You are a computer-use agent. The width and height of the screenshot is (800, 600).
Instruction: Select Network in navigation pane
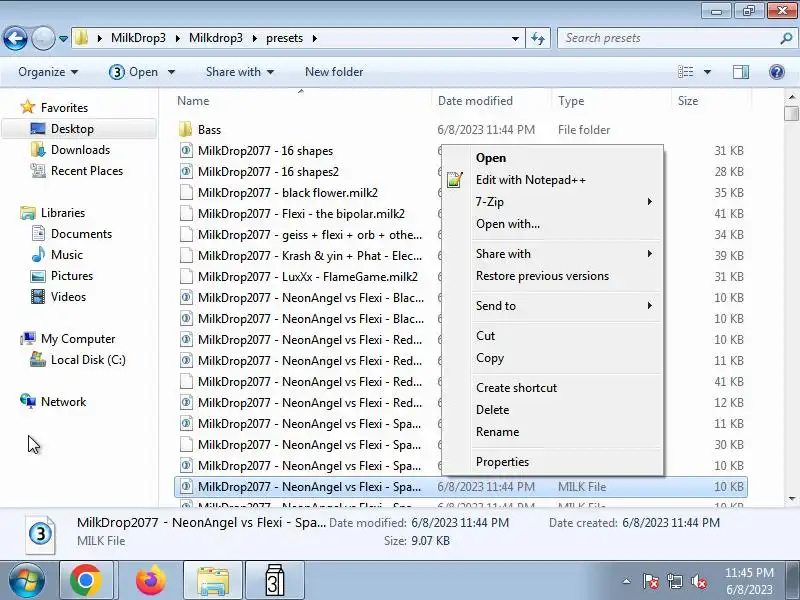click(53, 402)
